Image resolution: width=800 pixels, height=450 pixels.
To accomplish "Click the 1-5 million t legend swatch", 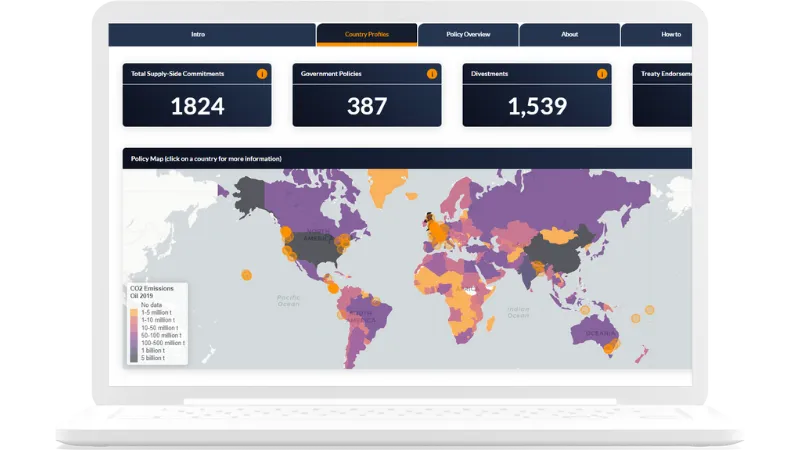I will [x=131, y=311].
